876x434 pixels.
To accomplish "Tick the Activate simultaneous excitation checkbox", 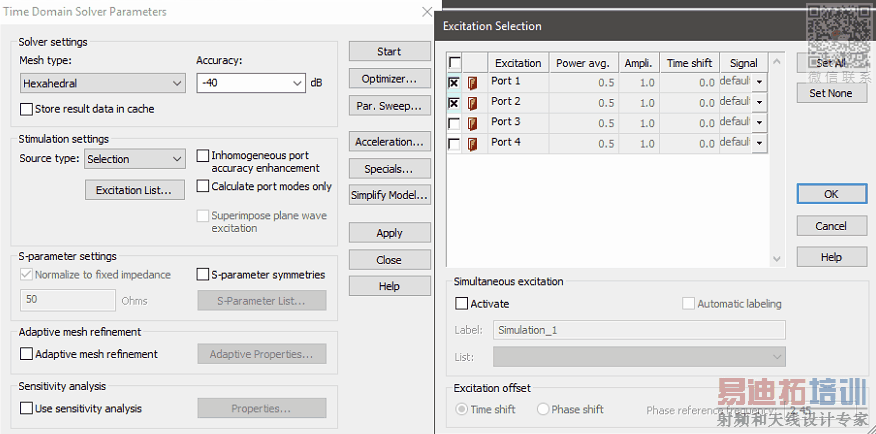I will (462, 304).
